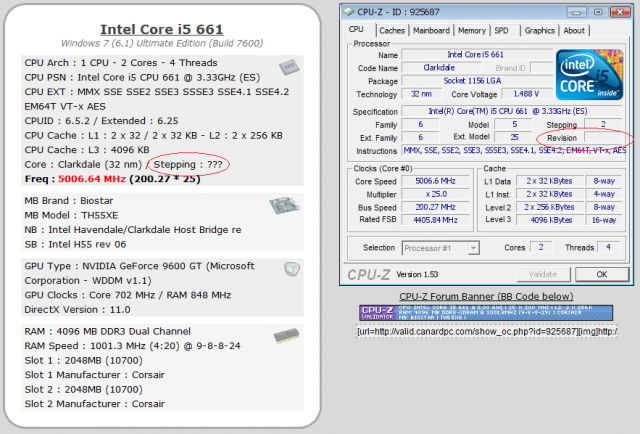Click the CPU-Z Forum Banner link

tap(486, 296)
